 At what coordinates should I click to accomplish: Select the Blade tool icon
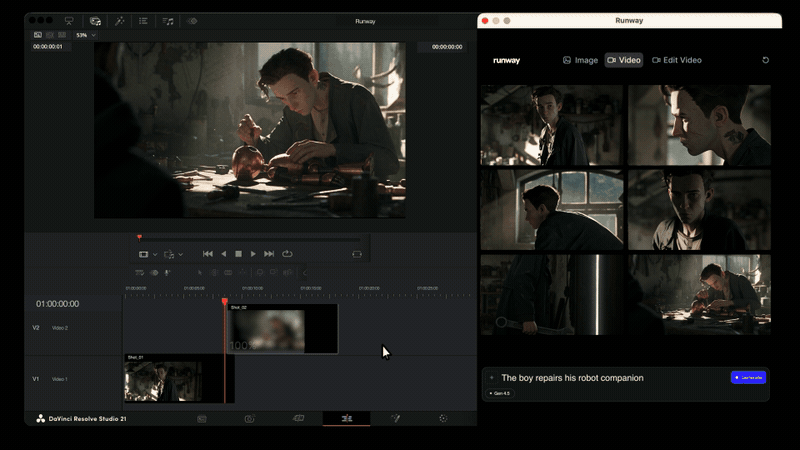242,273
